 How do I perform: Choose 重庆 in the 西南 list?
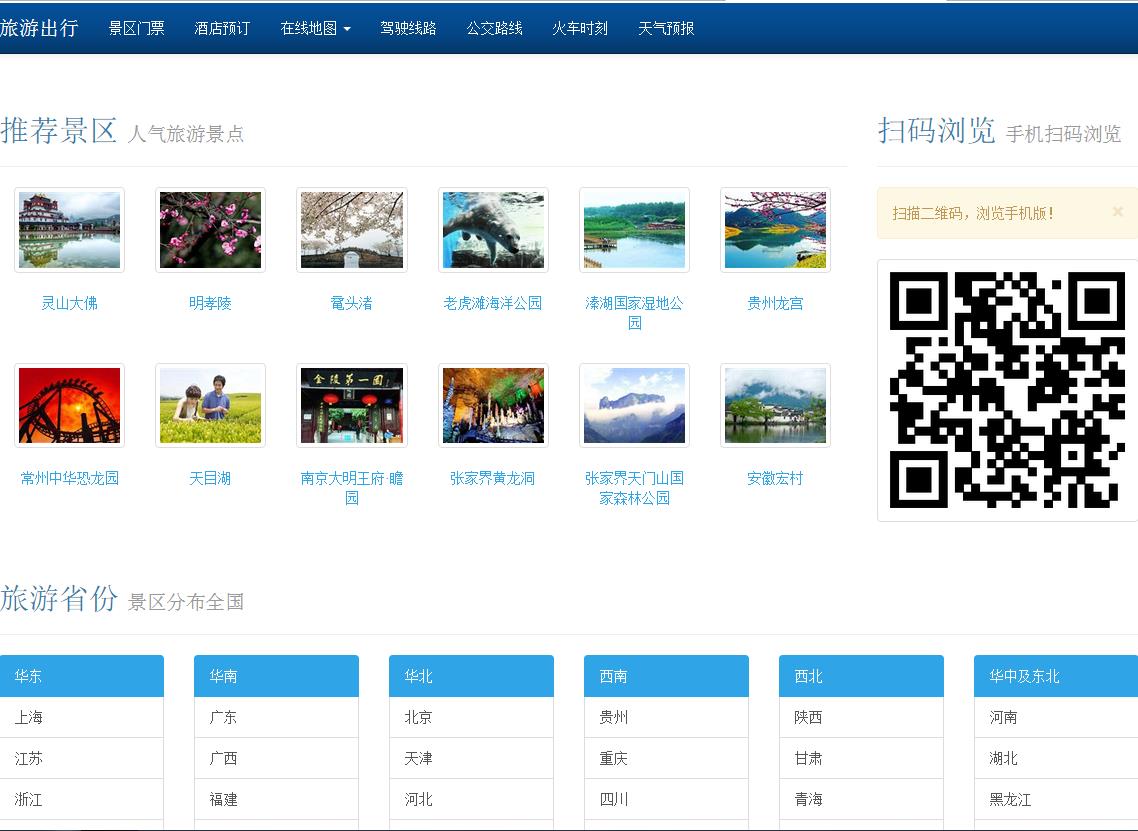pyautogui.click(x=666, y=758)
